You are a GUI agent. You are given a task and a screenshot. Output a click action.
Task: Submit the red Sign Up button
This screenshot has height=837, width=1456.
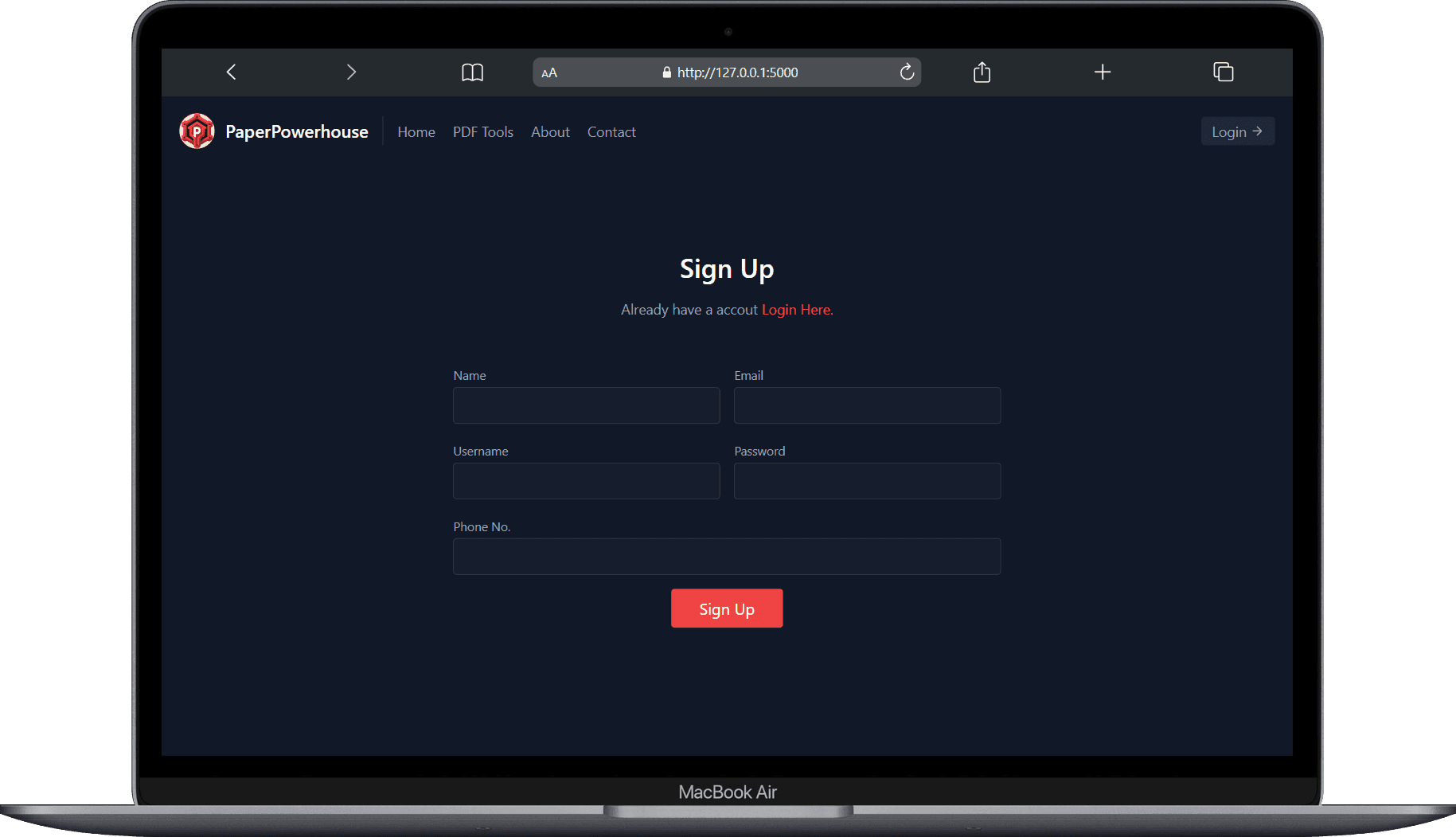(727, 608)
